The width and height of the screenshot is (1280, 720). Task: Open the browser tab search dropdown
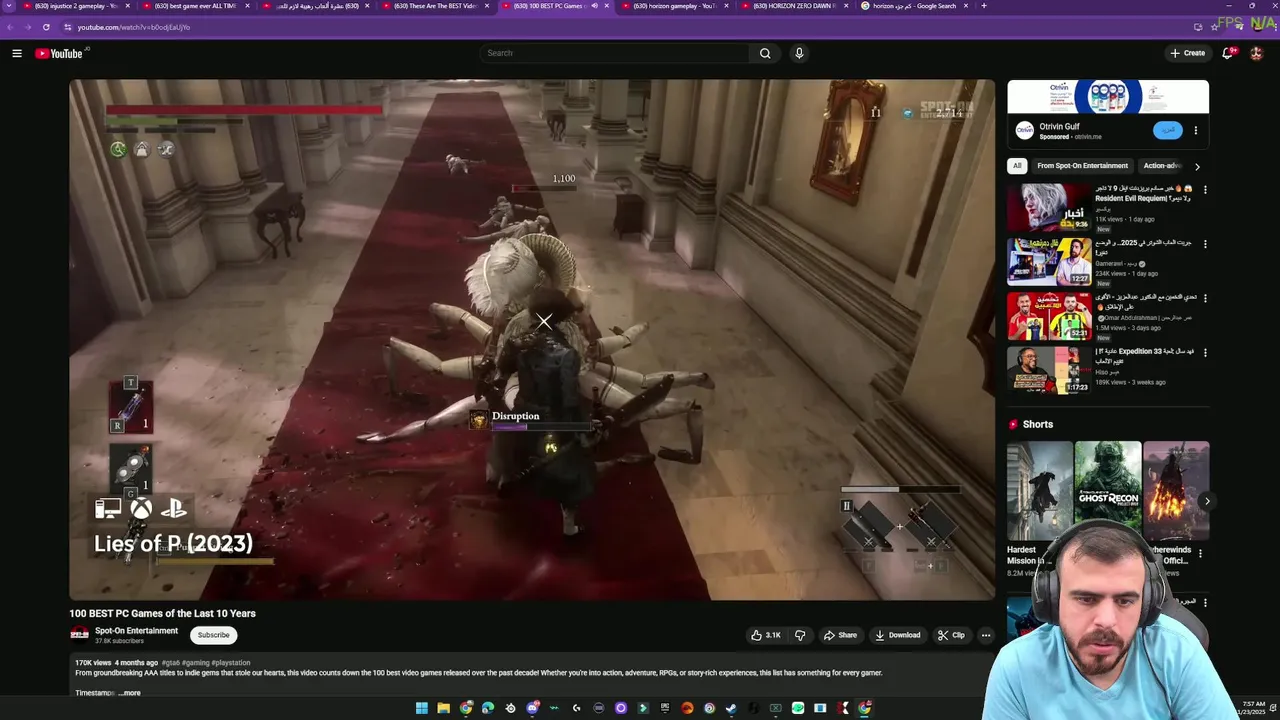click(10, 6)
